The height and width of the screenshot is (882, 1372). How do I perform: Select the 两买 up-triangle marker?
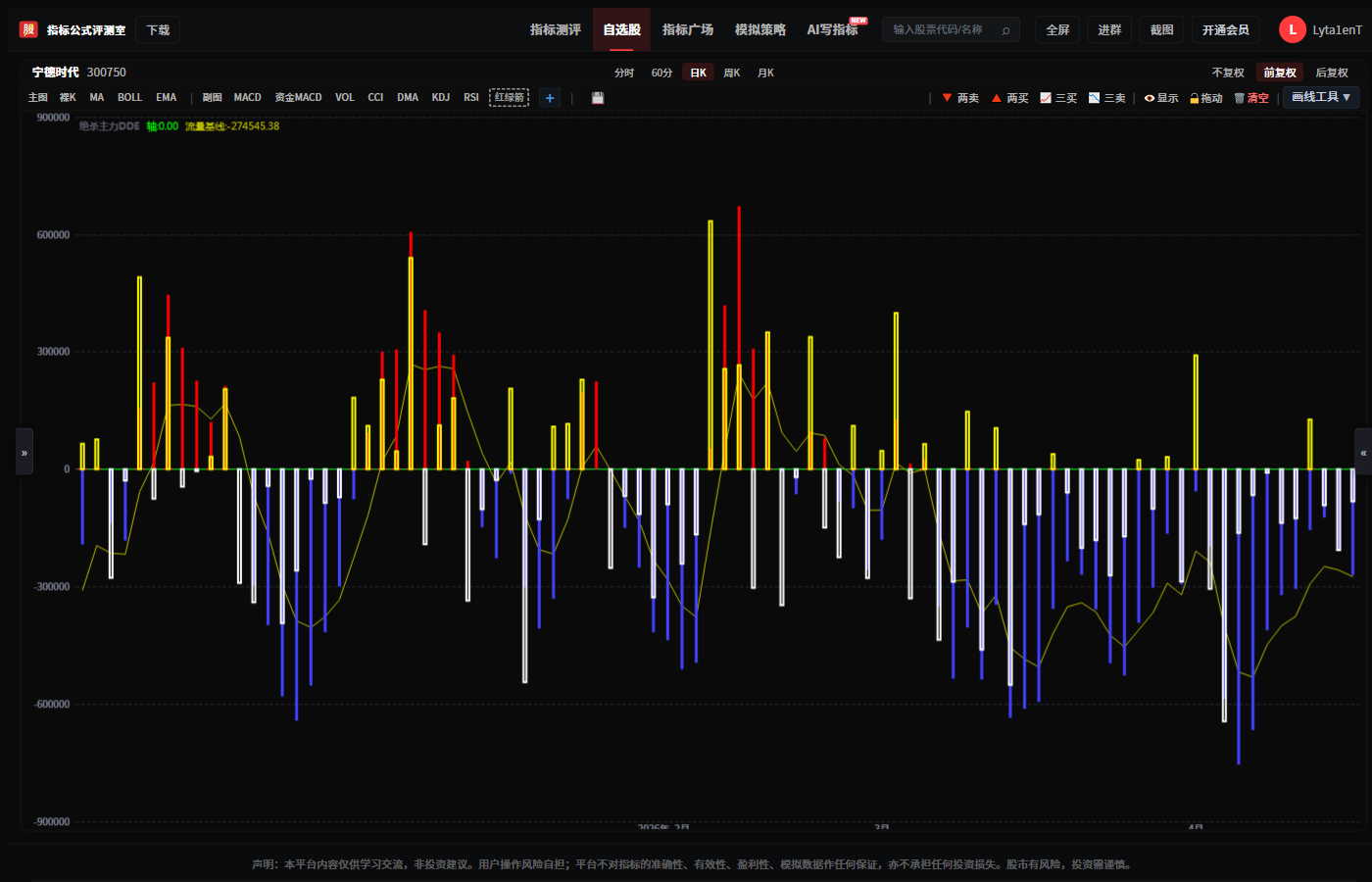[1009, 98]
